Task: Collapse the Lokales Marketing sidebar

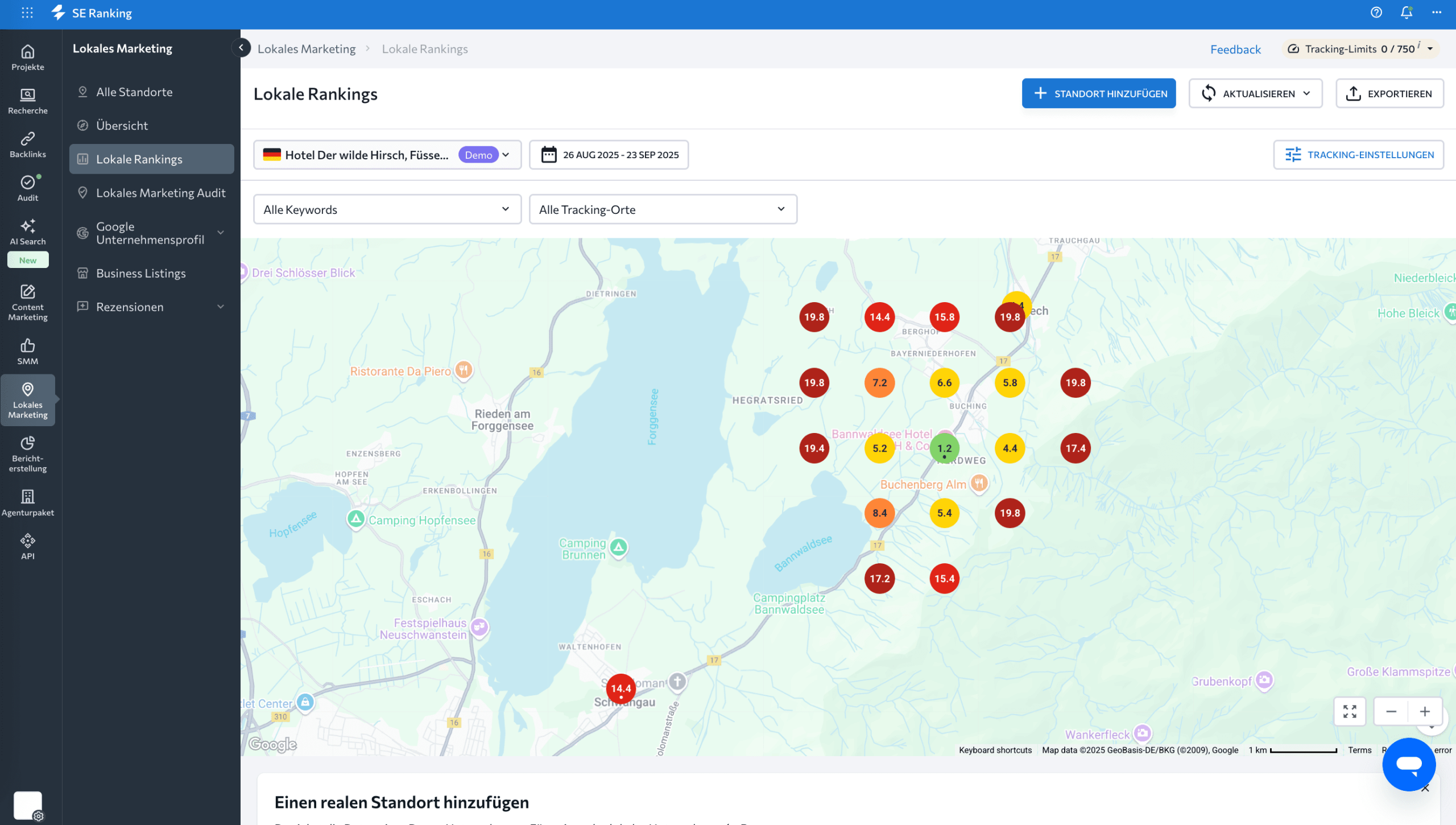Action: click(241, 48)
